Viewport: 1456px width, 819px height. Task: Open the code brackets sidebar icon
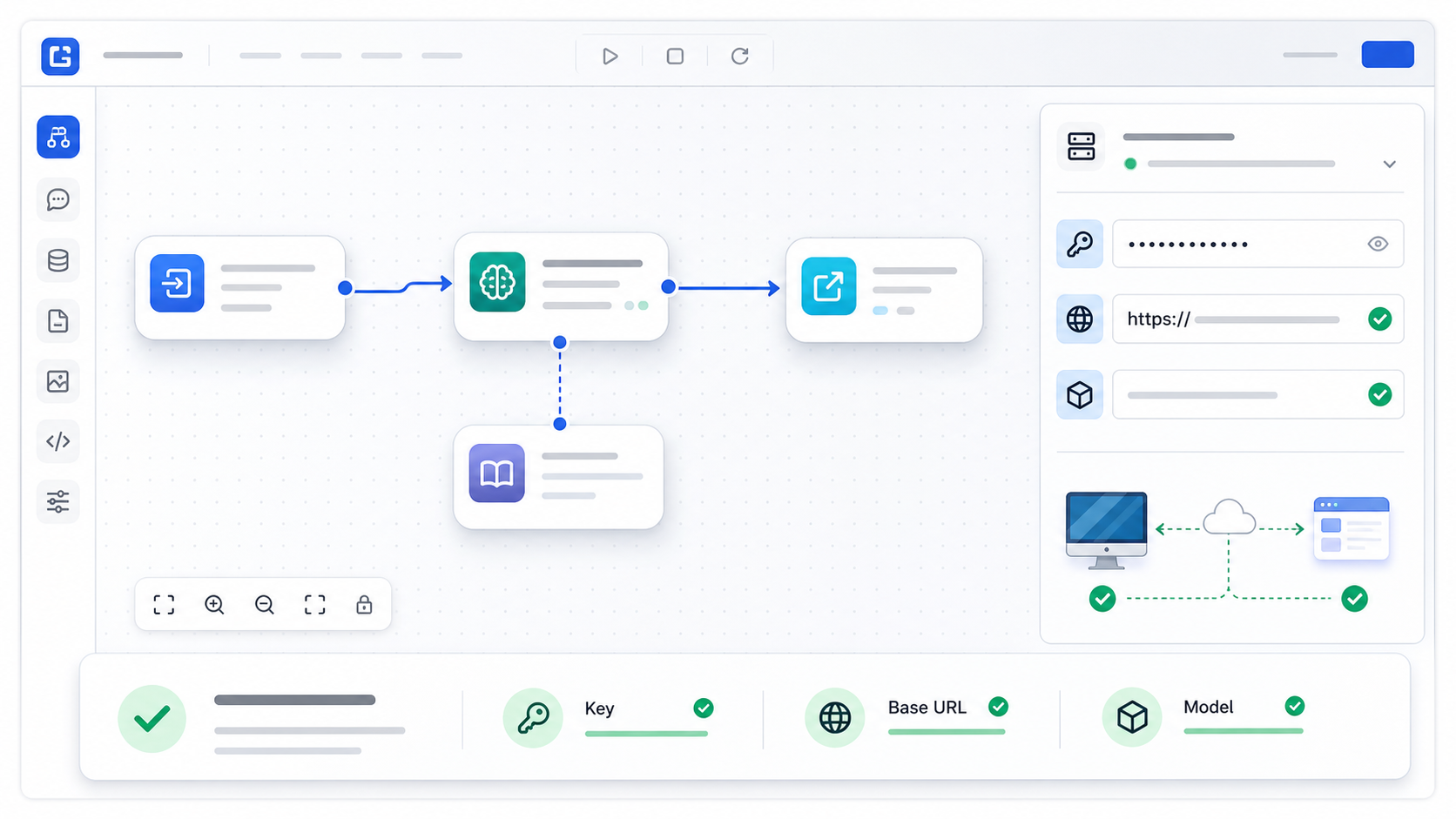(x=58, y=441)
